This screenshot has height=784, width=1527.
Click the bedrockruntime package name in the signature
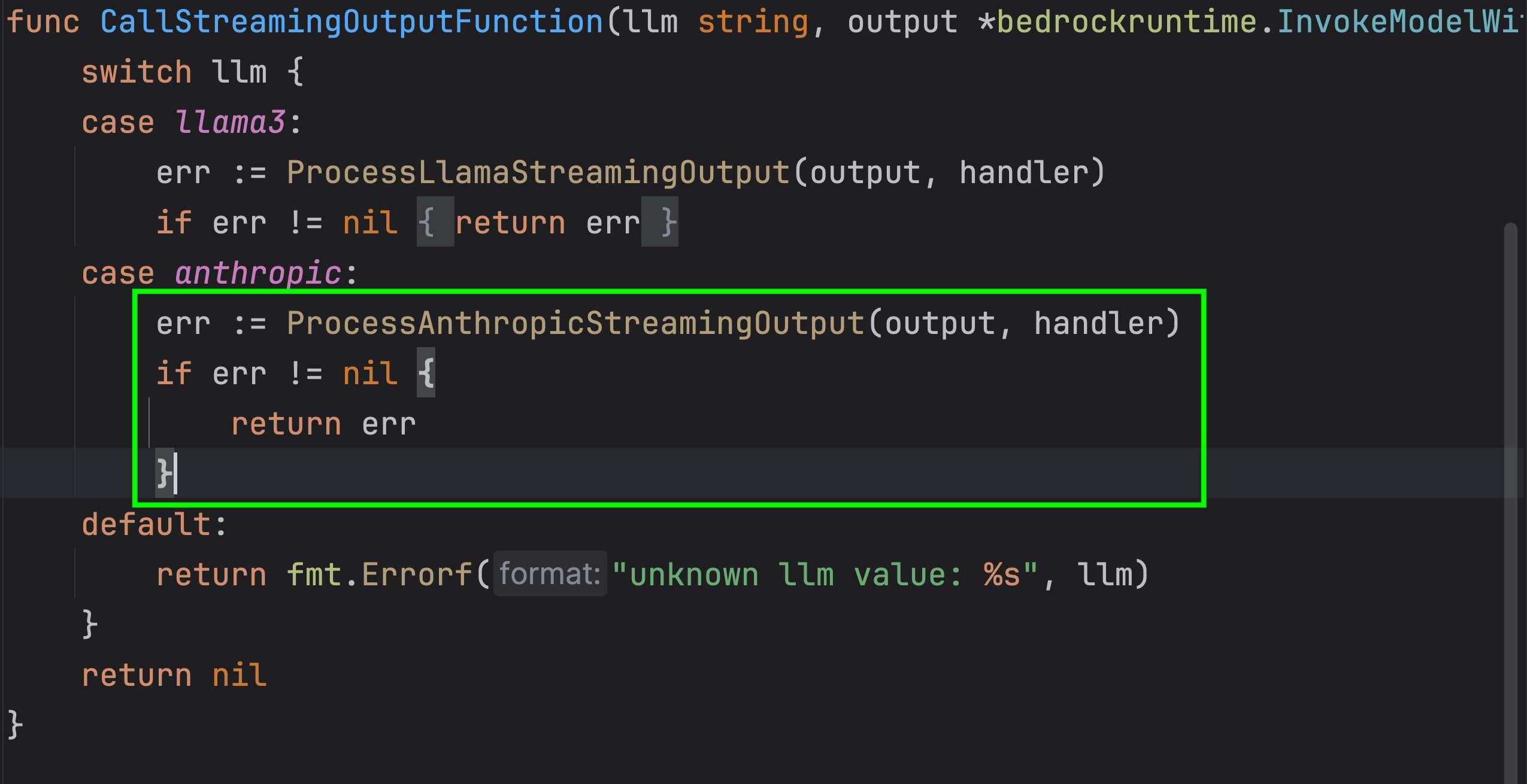coord(1126,22)
